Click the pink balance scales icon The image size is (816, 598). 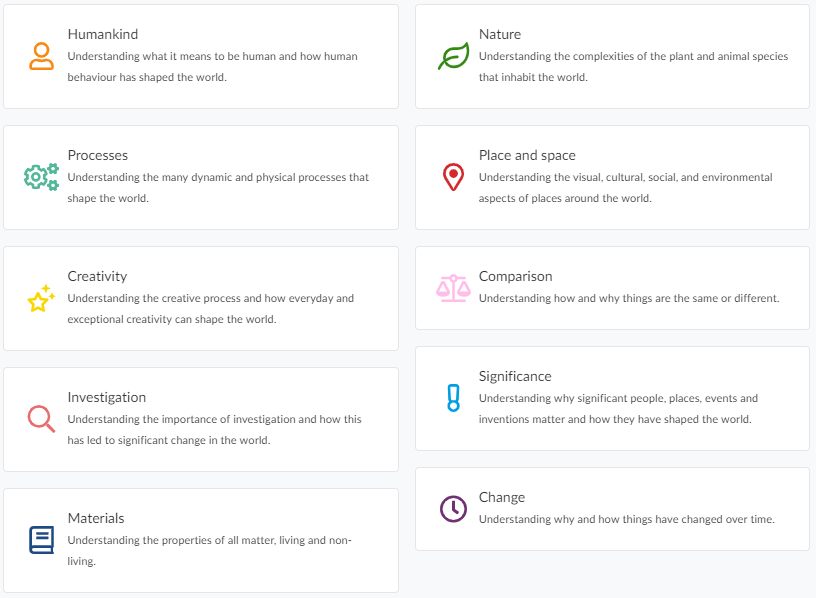point(453,288)
